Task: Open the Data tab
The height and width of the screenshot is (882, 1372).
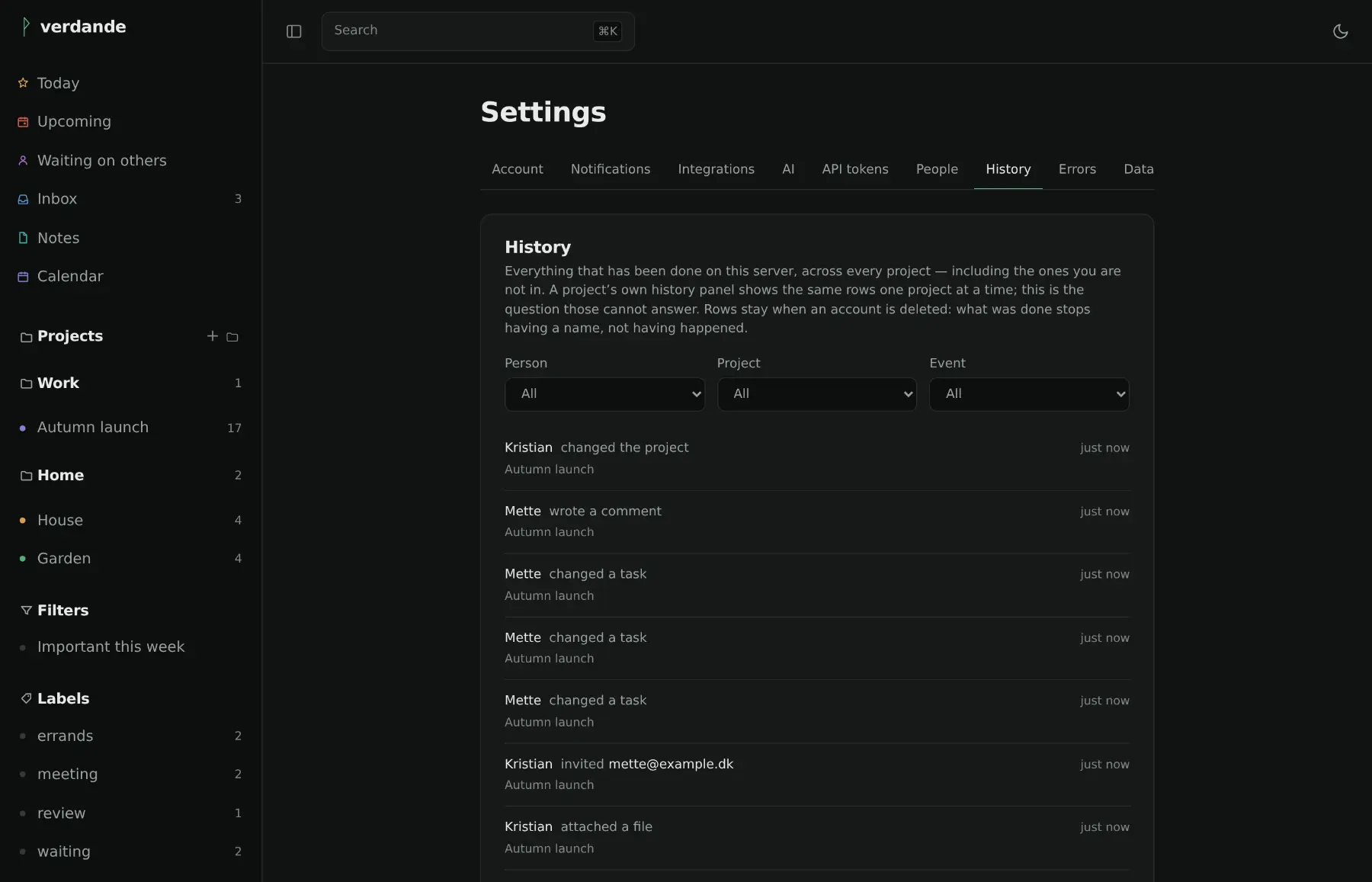Action: (1139, 169)
